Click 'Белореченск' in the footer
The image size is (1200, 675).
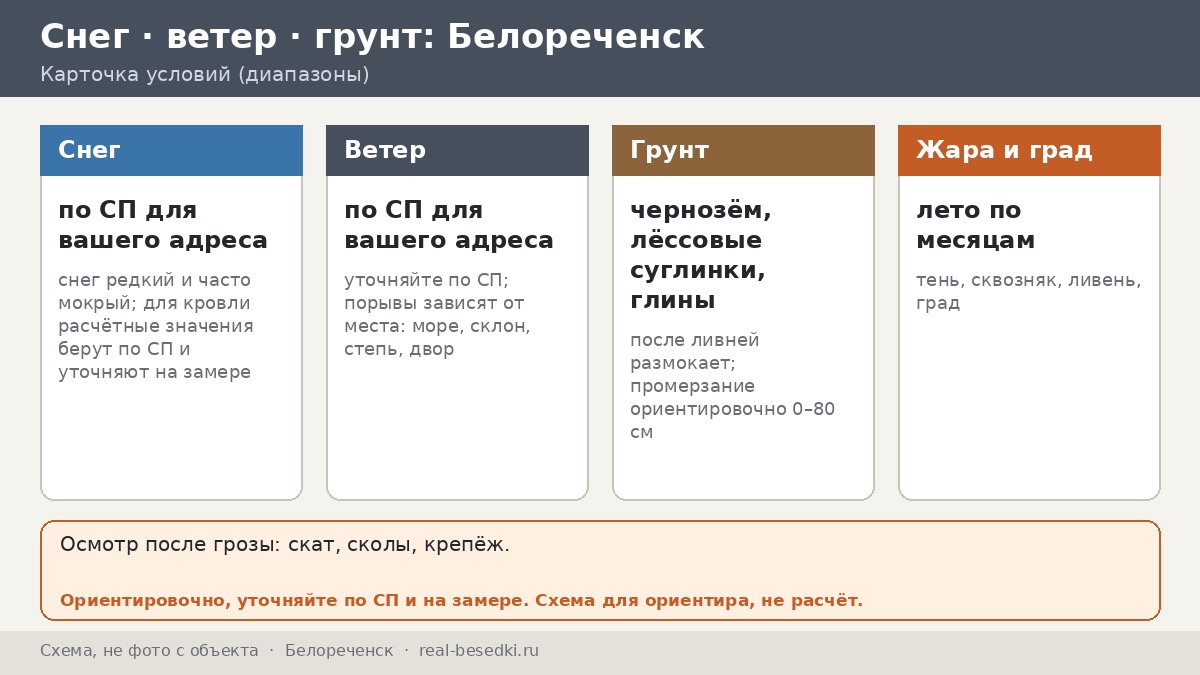tap(339, 651)
